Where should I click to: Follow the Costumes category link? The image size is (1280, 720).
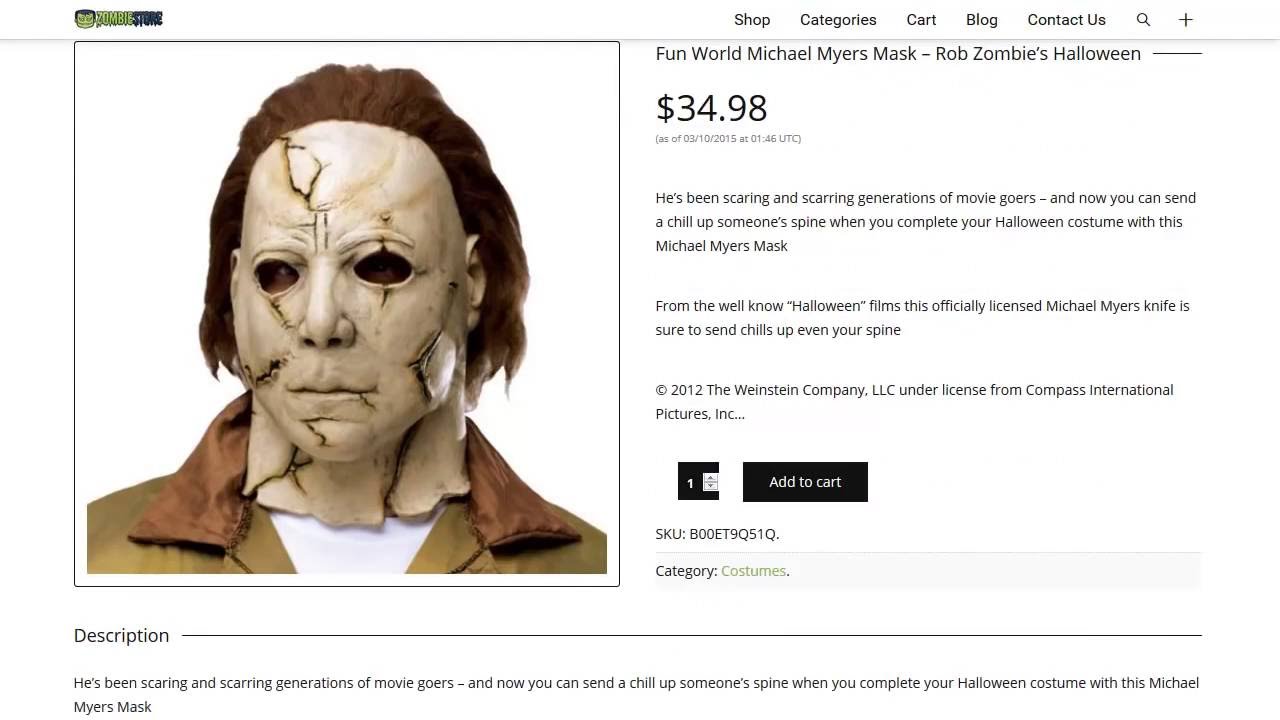tap(753, 571)
